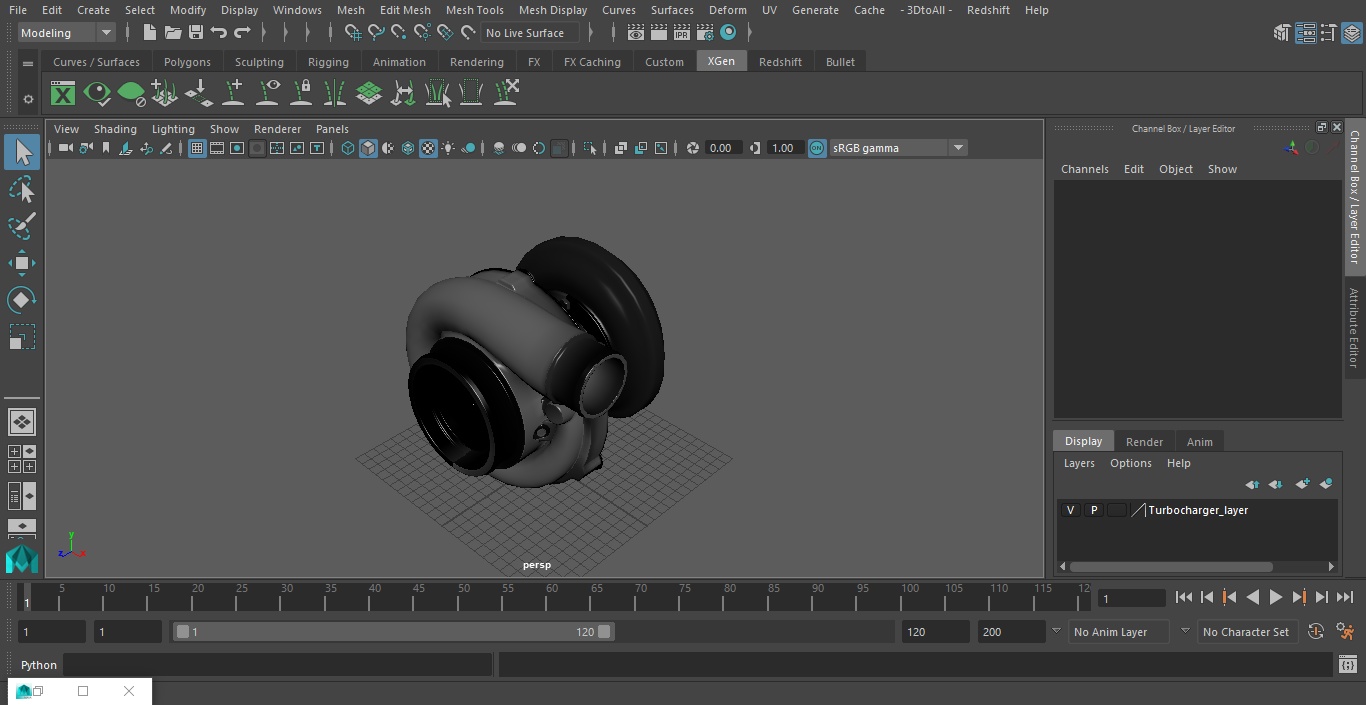Switch to the Rigging shelf tab

pos(328,62)
